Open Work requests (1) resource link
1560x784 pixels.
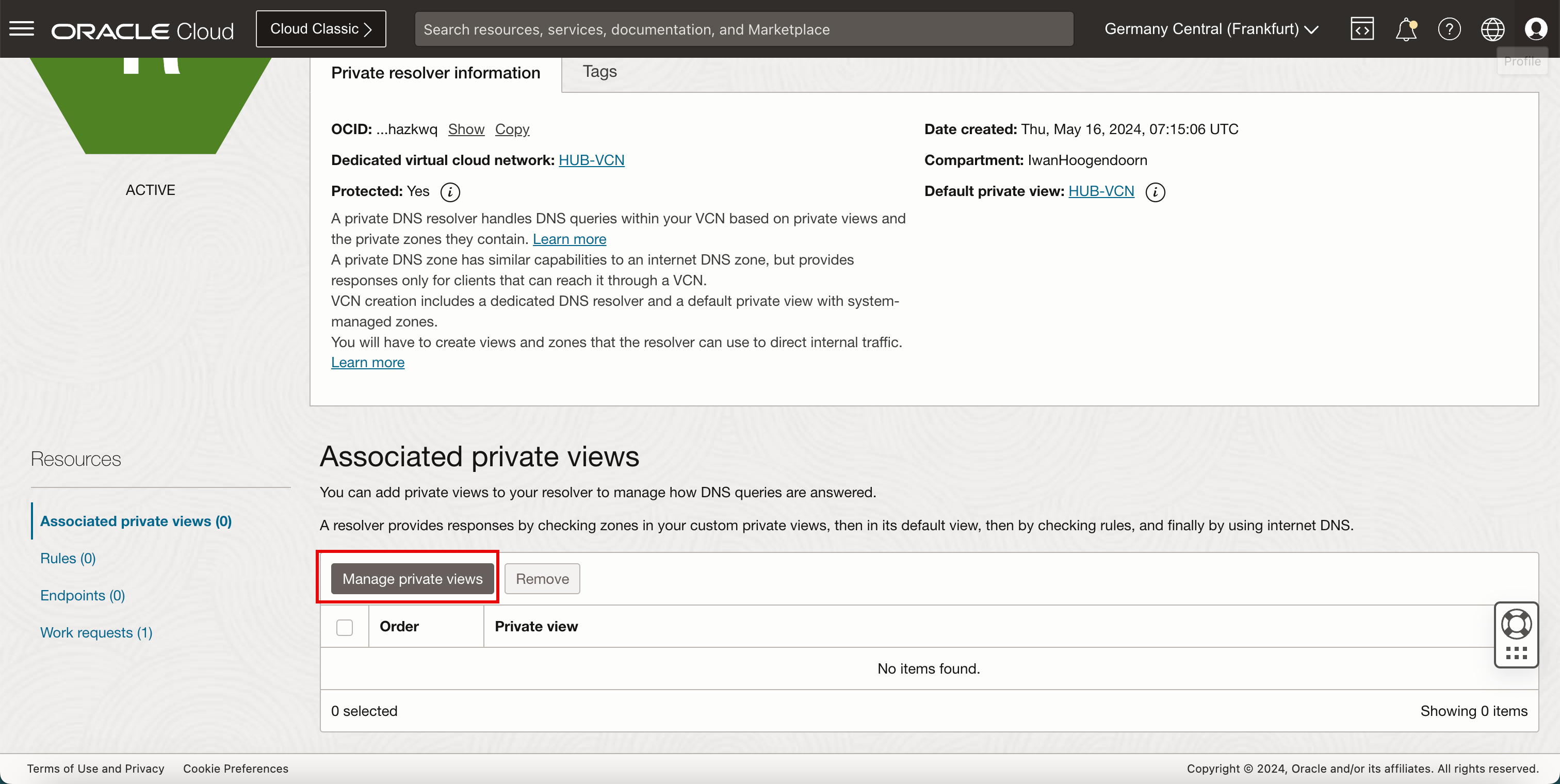coord(96,633)
